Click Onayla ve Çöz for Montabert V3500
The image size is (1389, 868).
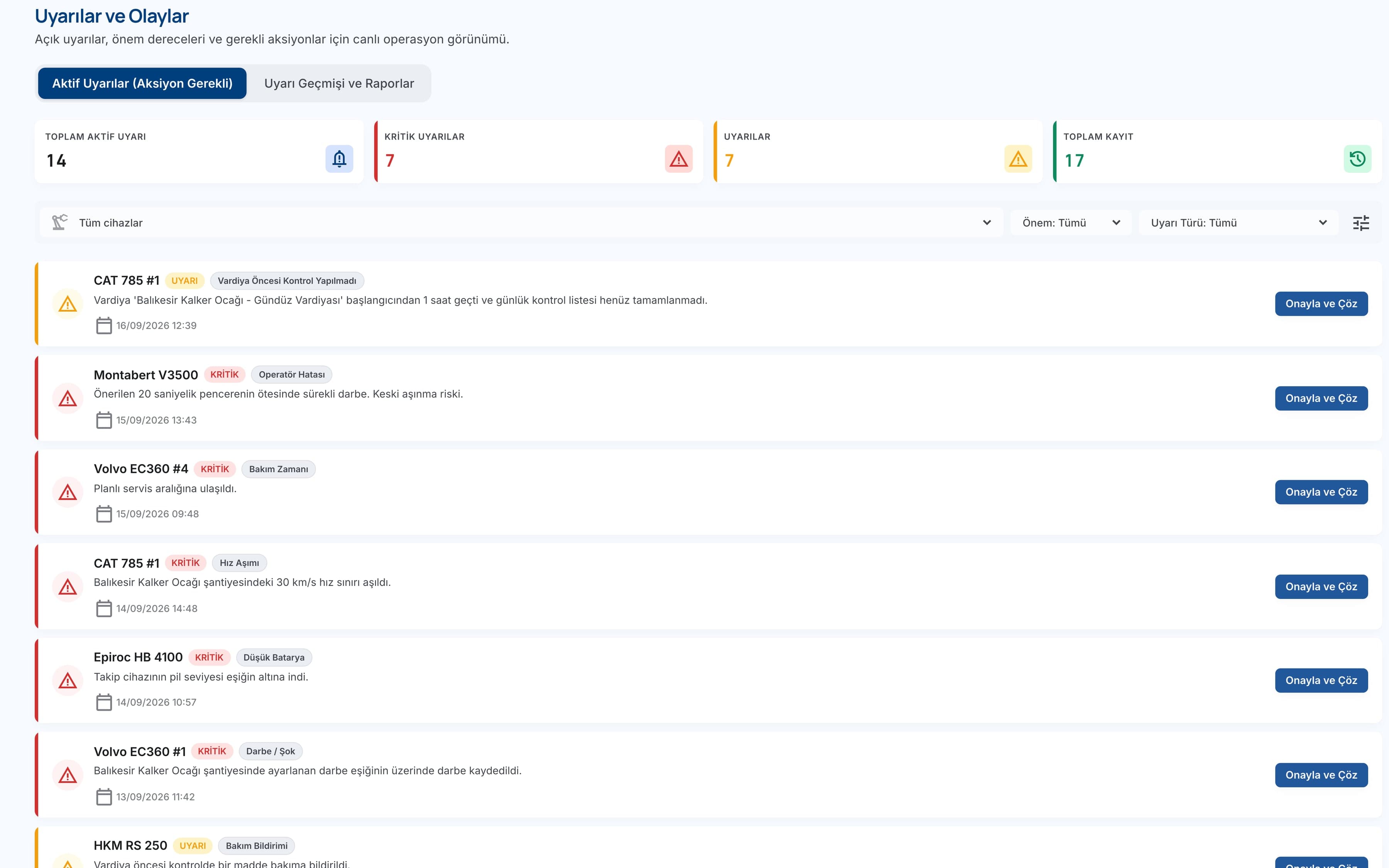point(1321,399)
